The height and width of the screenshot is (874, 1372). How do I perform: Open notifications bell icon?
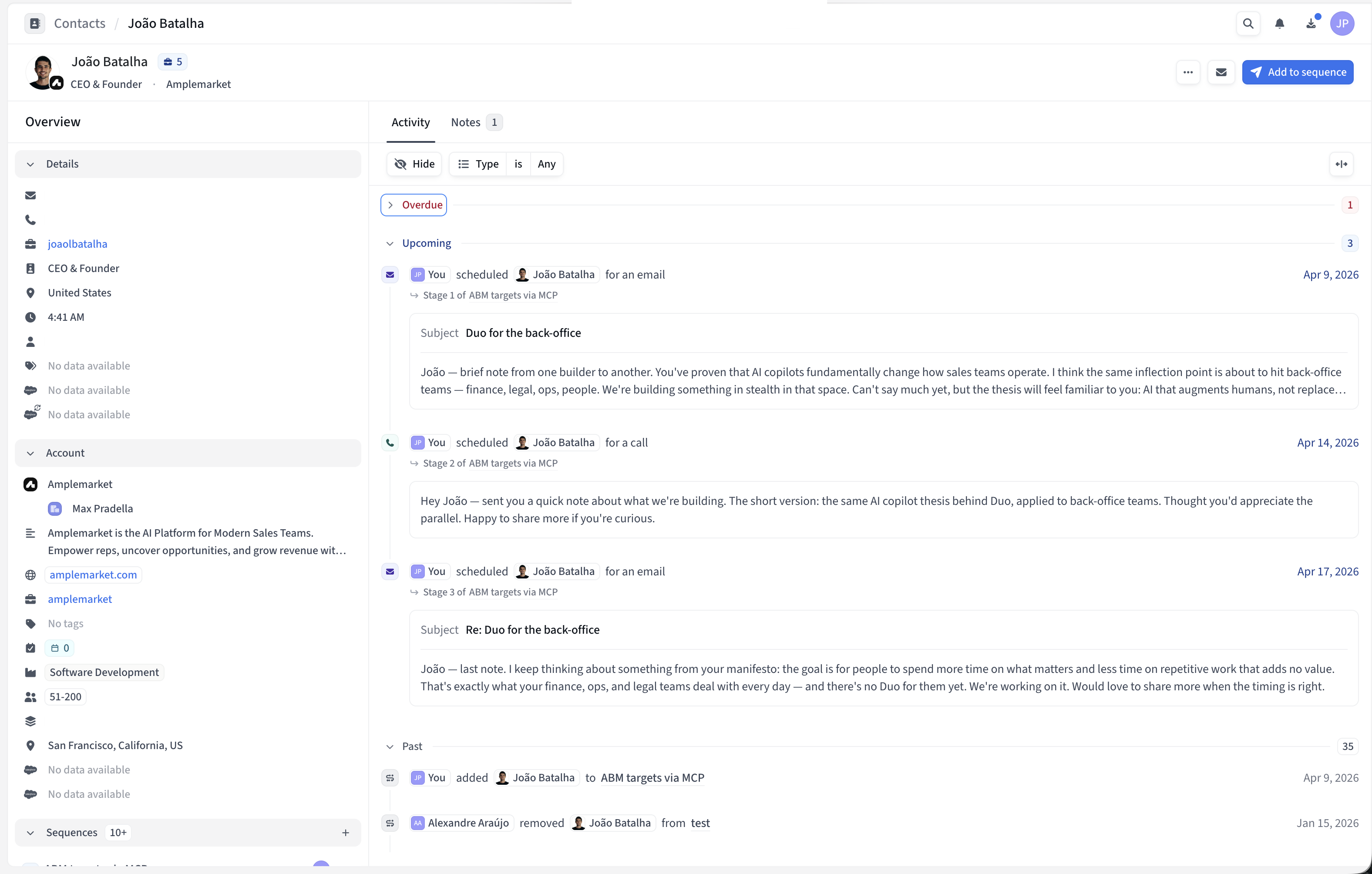click(1280, 24)
